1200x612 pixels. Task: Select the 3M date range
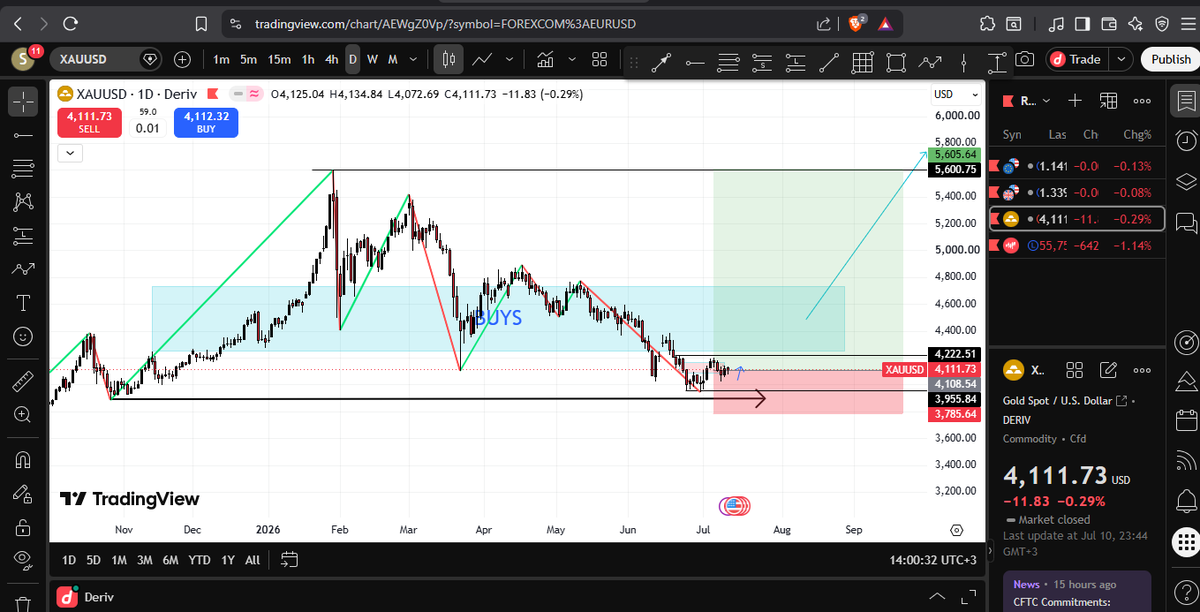(145, 560)
